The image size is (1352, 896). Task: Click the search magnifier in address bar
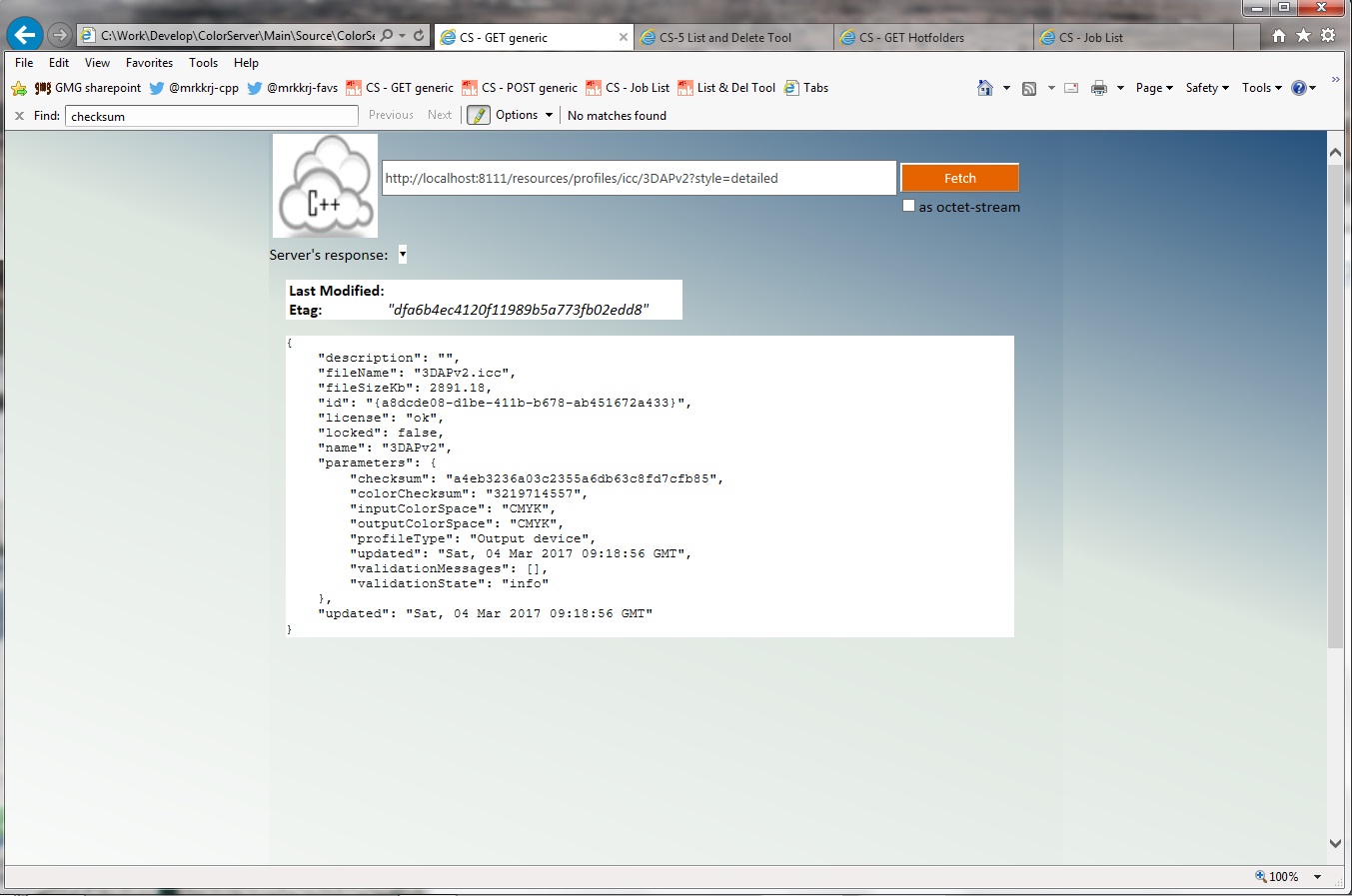387,35
